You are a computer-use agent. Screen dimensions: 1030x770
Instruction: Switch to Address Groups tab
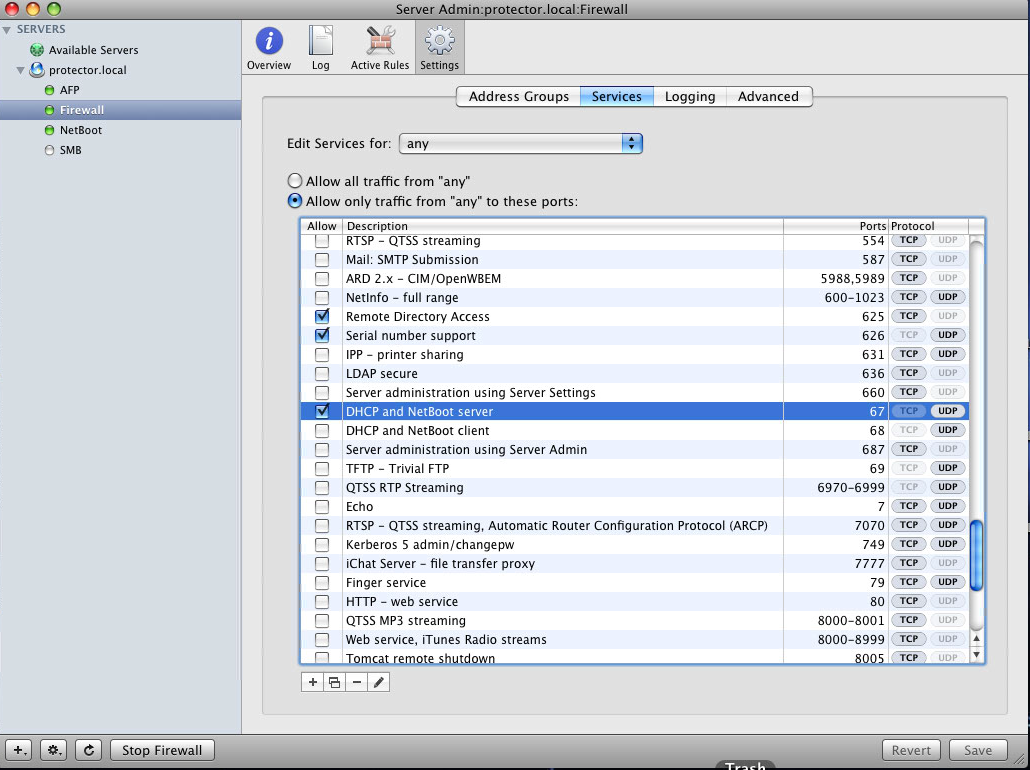click(519, 96)
